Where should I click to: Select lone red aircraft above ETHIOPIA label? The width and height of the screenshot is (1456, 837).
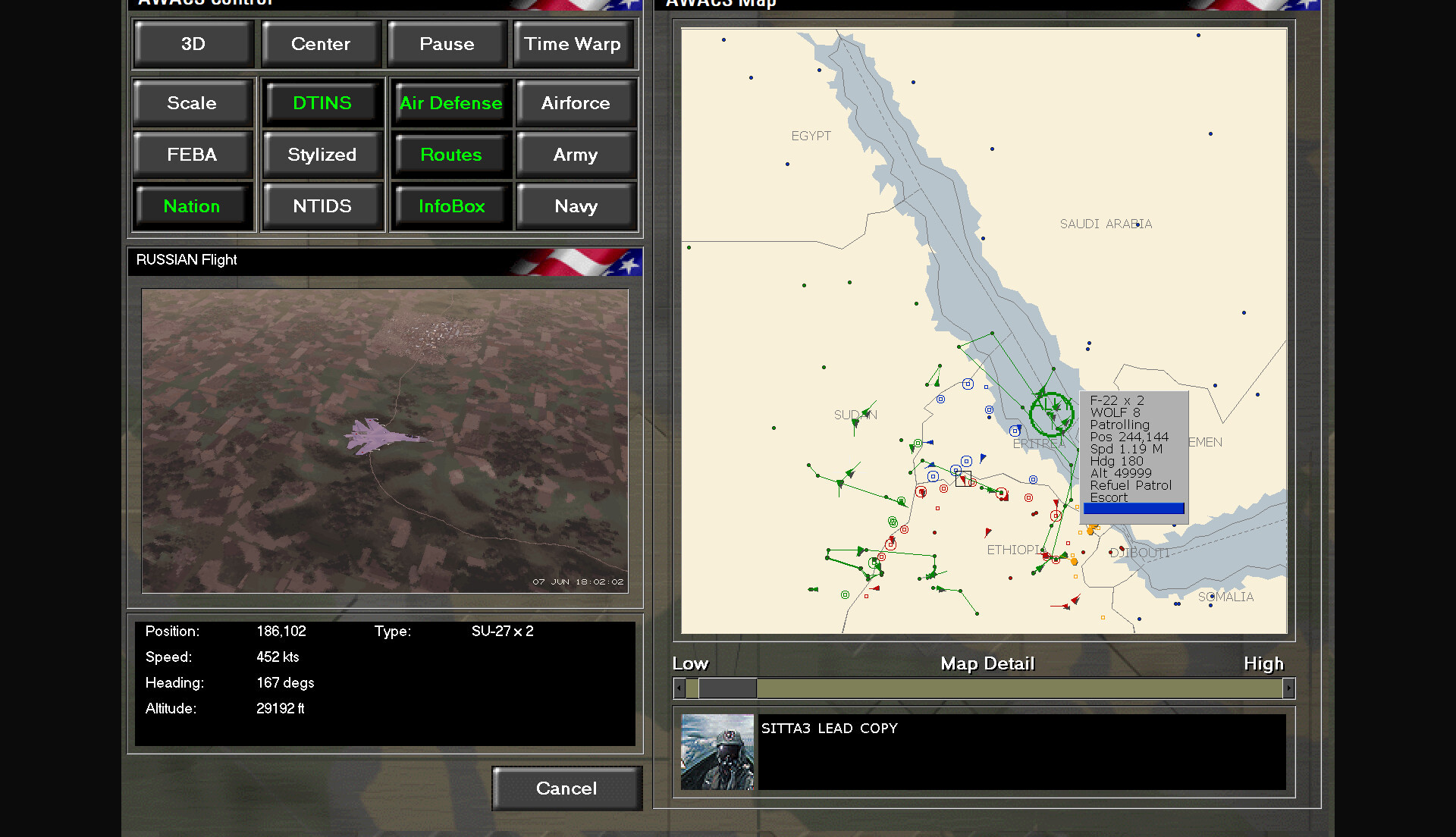987,532
